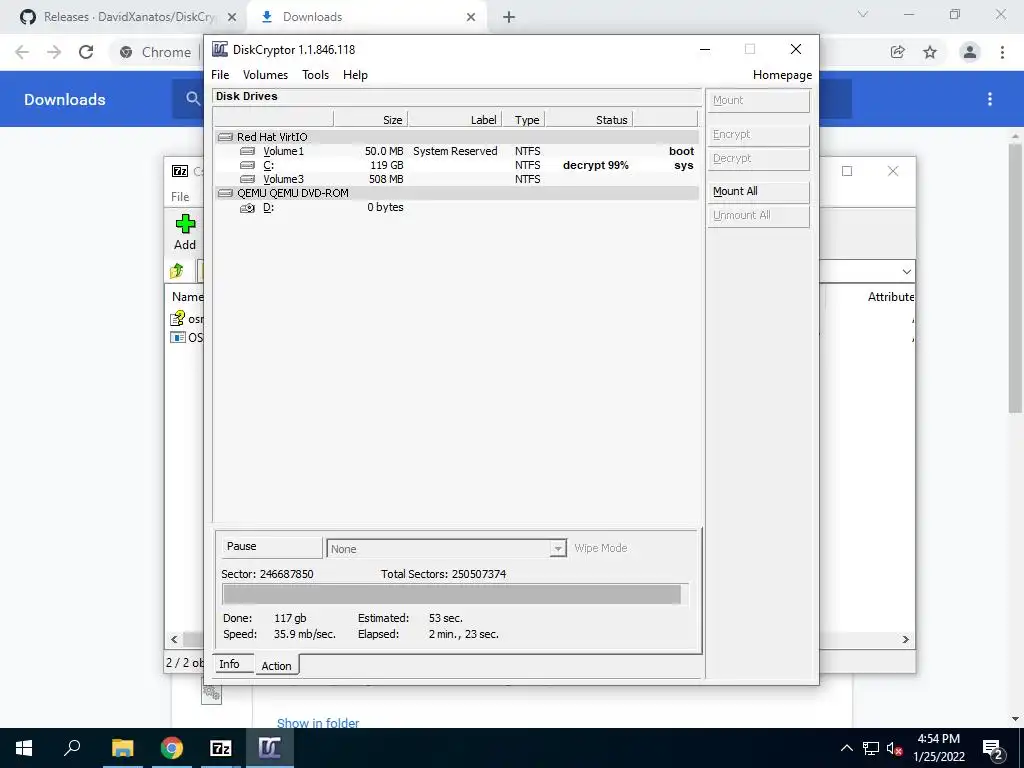Click the 7-Zip horizontal scrollbar left arrow
Viewport: 1024px width, 768px height.
pyautogui.click(x=174, y=639)
